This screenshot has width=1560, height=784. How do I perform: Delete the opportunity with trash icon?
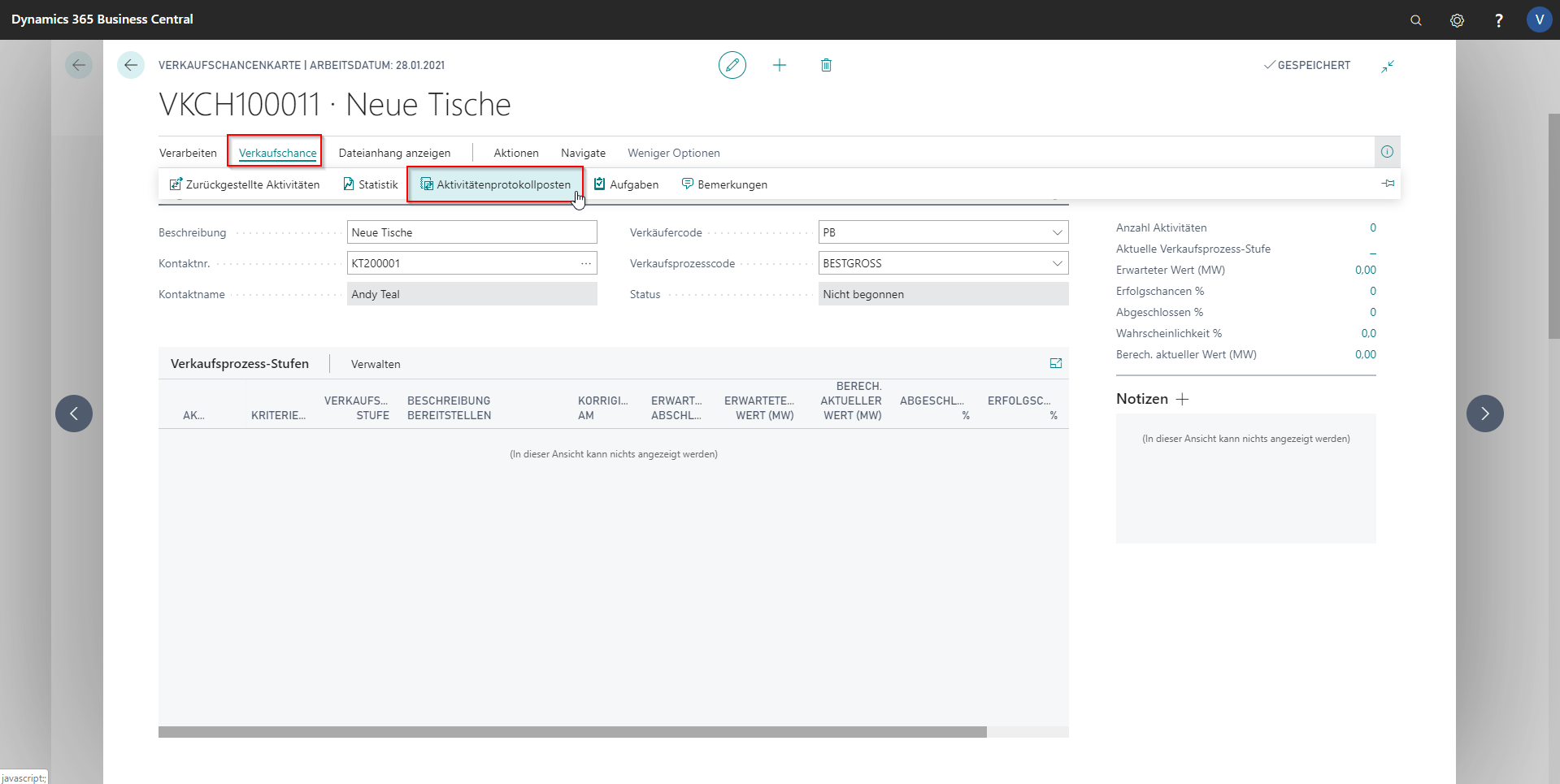826,65
